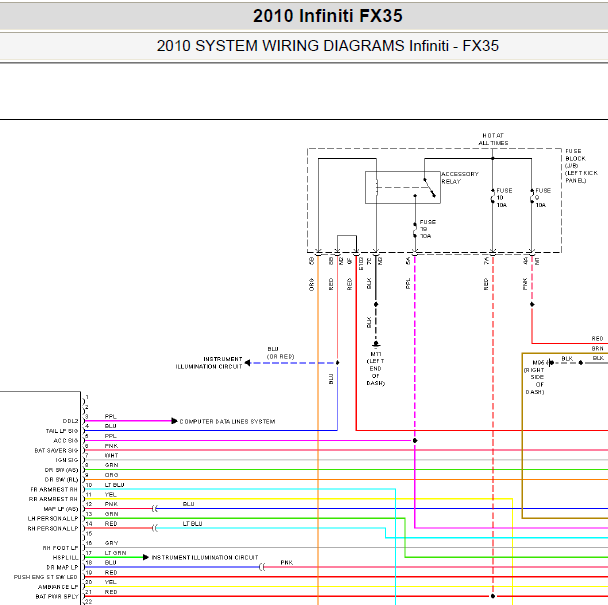Click the 2010 System Wiring Diagrams subtitle
Viewport: 608px width, 605px height.
point(328,46)
